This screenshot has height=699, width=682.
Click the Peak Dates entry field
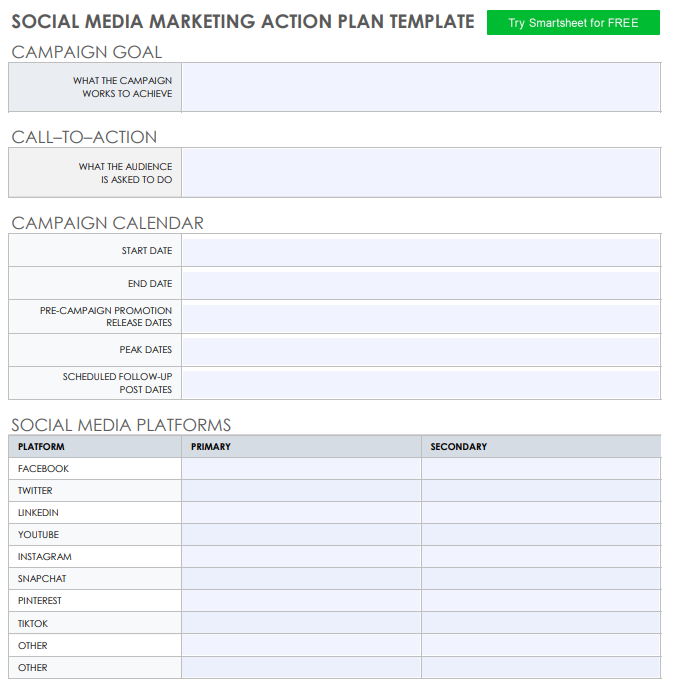[x=420, y=350]
